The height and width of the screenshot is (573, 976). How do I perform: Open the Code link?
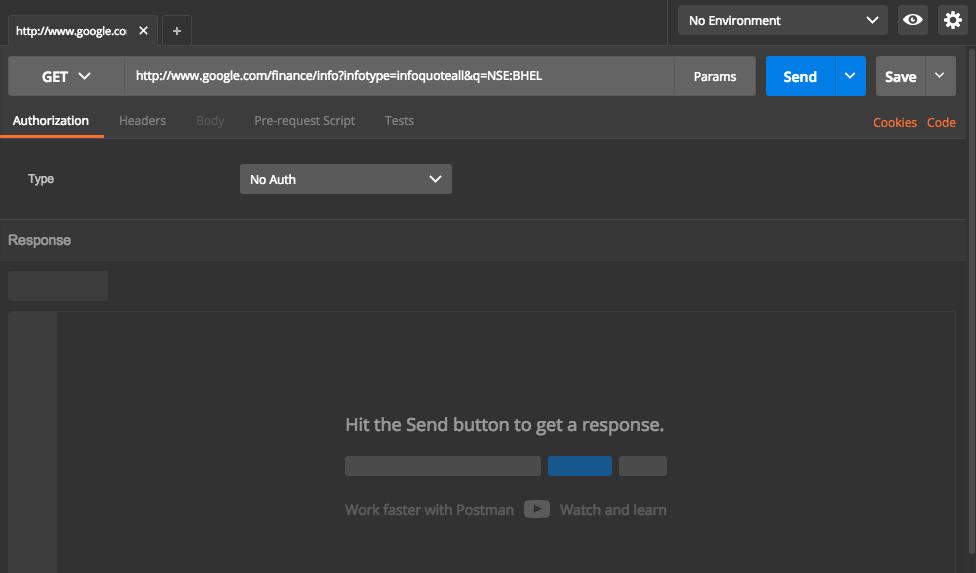coord(941,123)
